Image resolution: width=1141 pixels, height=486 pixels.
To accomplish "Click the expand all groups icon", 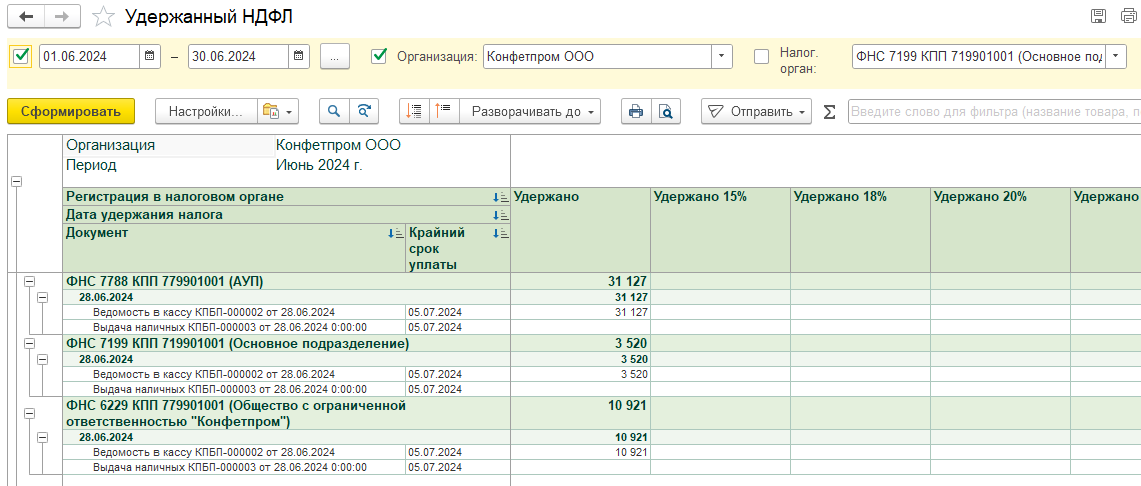I will click(x=415, y=111).
